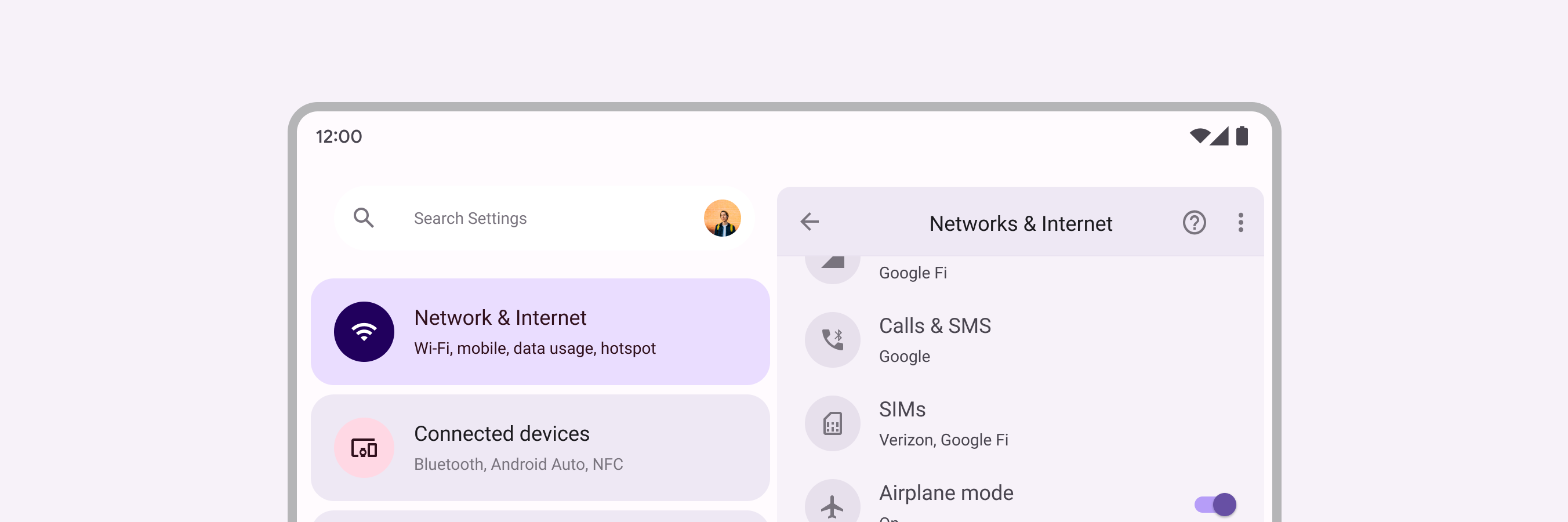The height and width of the screenshot is (522, 1568).
Task: Click the Airplane mode label
Action: (946, 493)
